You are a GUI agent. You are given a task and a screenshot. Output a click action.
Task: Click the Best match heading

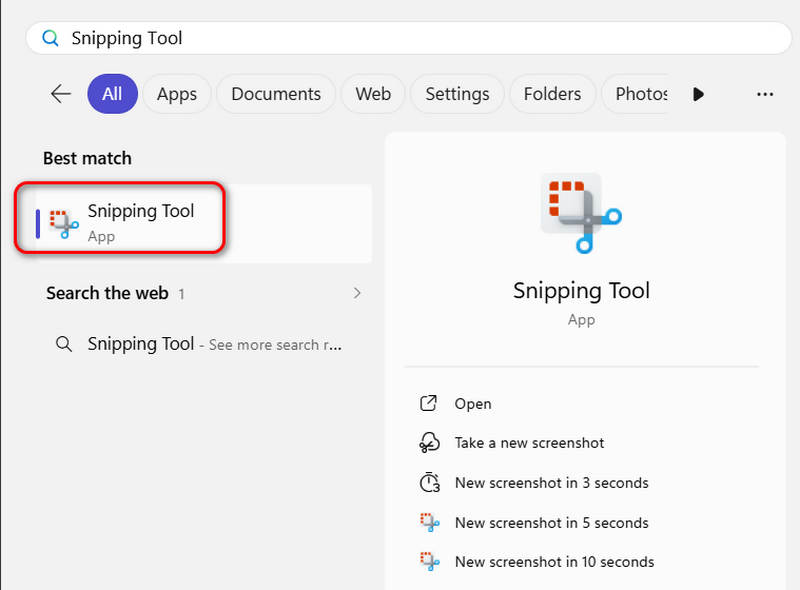(87, 158)
